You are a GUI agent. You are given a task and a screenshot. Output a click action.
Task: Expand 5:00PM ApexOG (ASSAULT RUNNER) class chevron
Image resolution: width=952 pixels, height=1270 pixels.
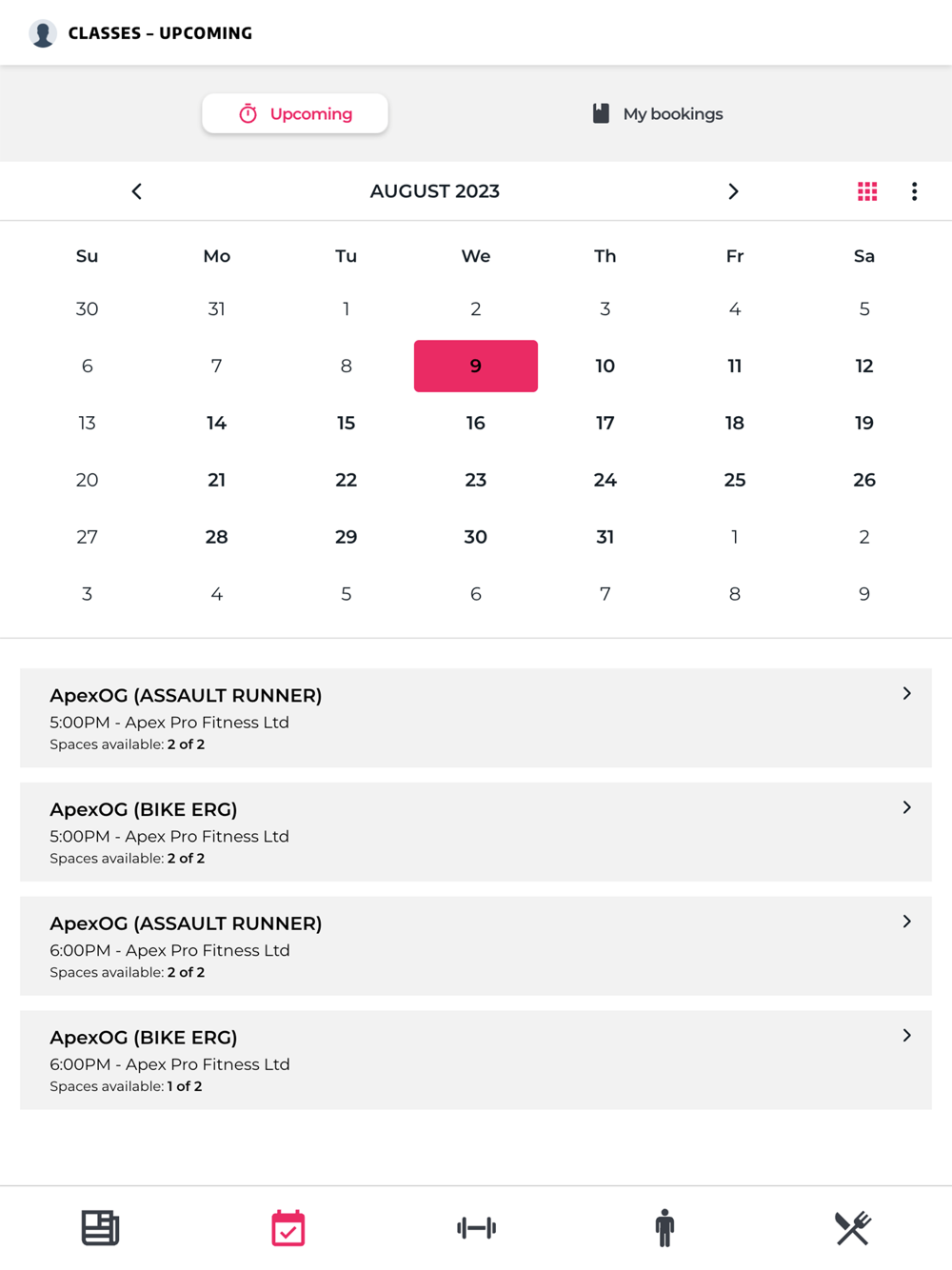point(906,694)
